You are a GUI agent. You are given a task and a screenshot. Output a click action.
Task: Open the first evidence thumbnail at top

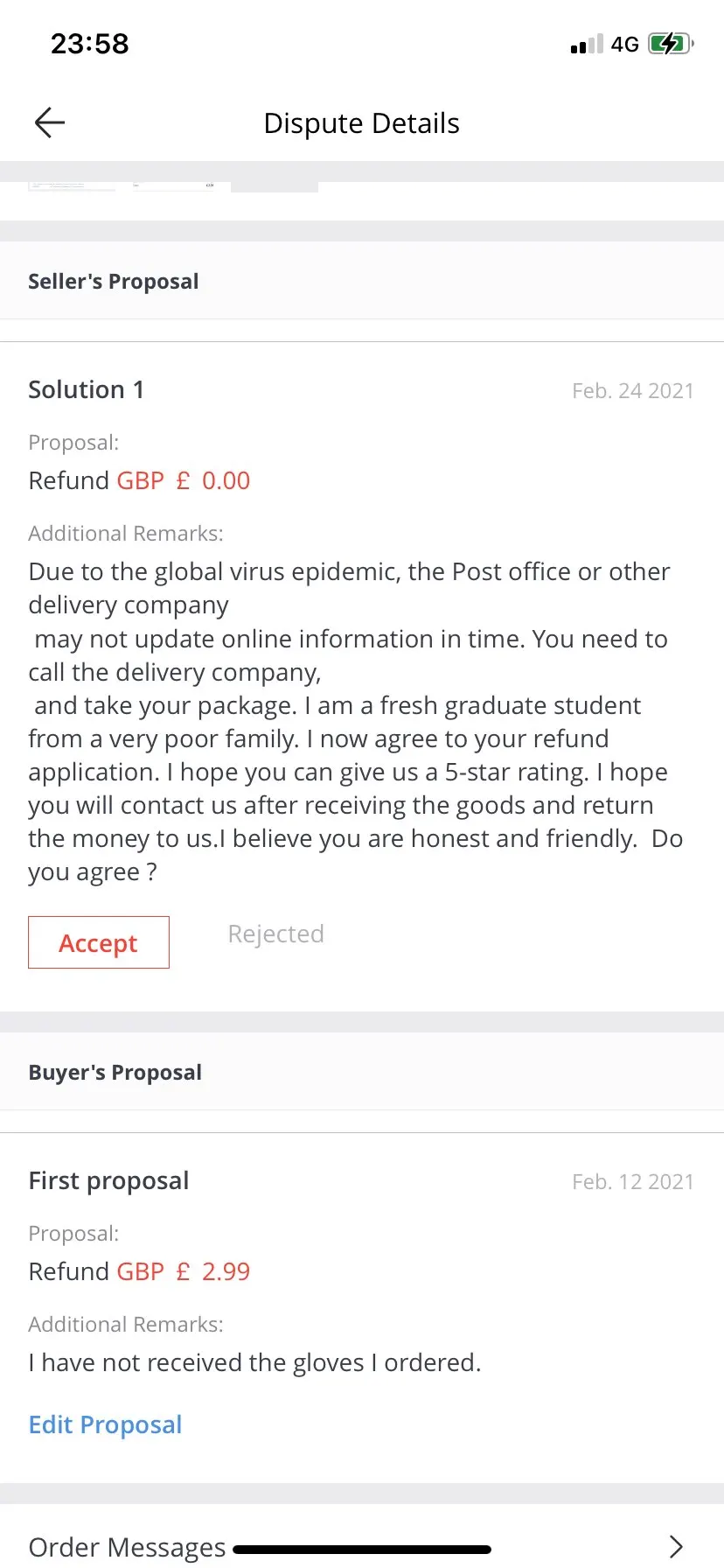click(x=72, y=185)
